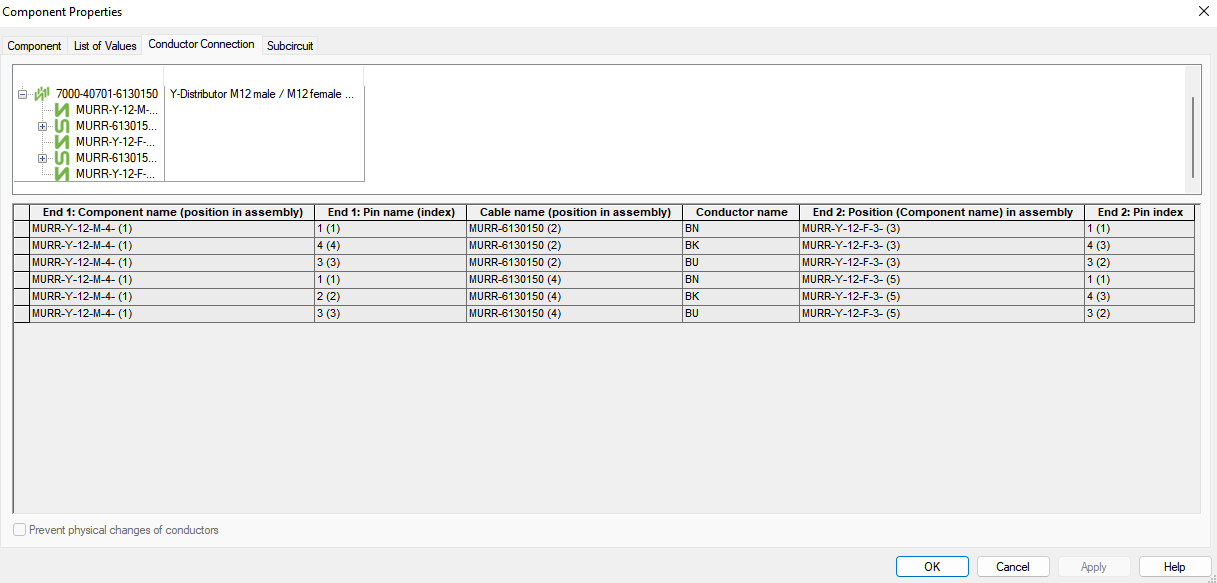Select the BU conductor cell for cable MURR-6130150 (4)
Screen dimensions: 1217x583
point(742,314)
